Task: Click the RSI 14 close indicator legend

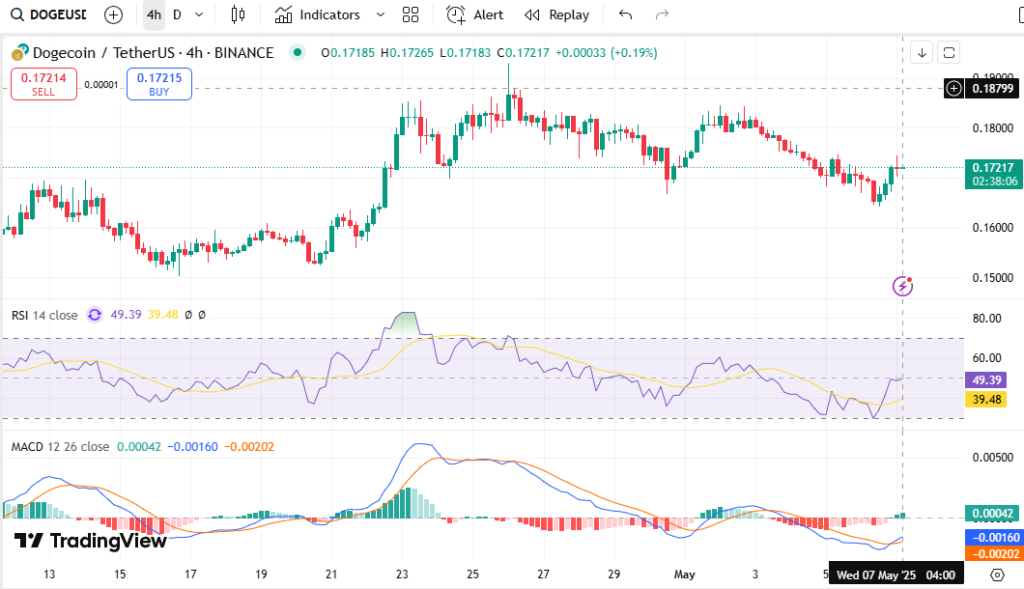Action: tap(44, 315)
